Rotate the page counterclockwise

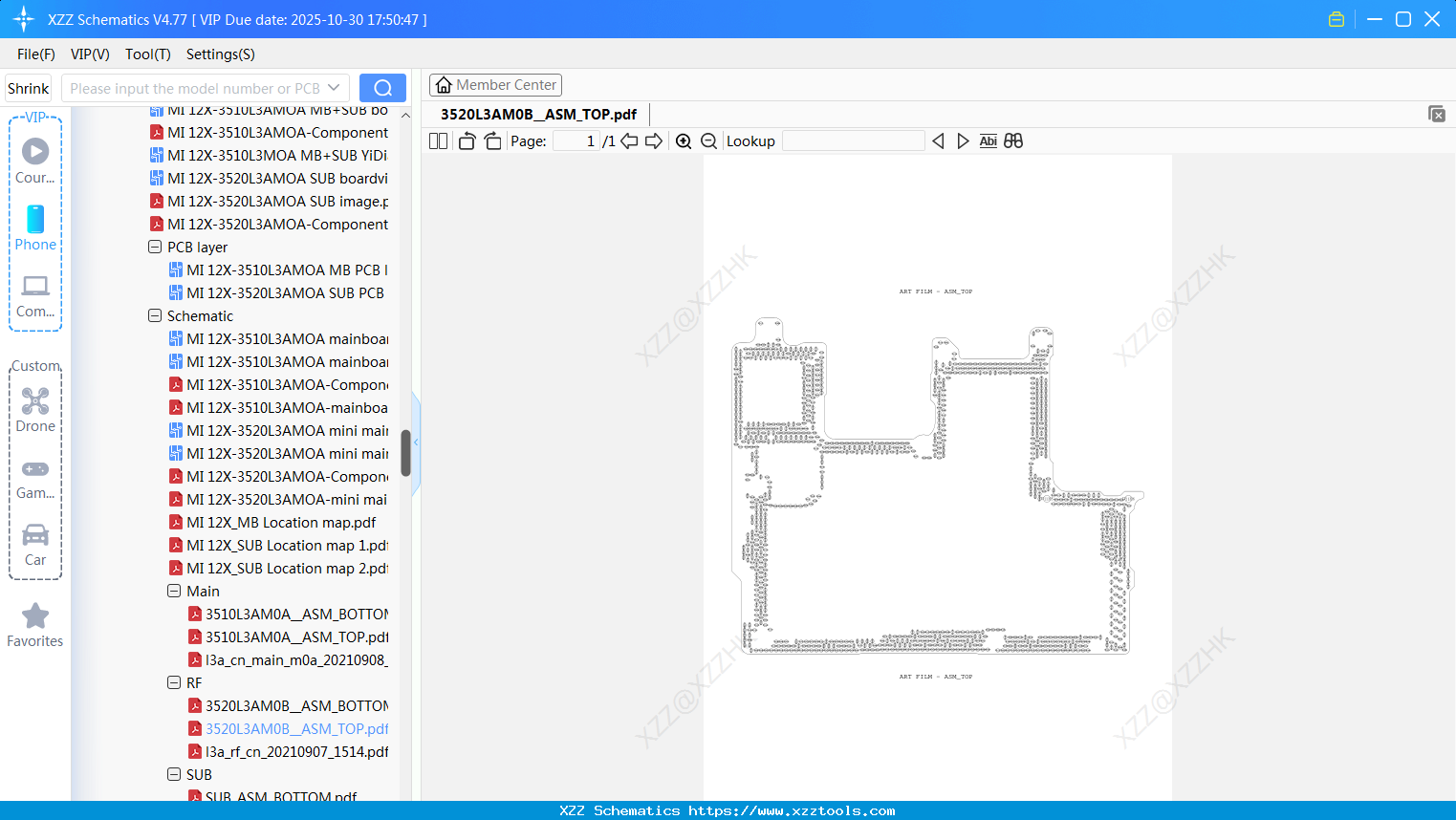(467, 141)
